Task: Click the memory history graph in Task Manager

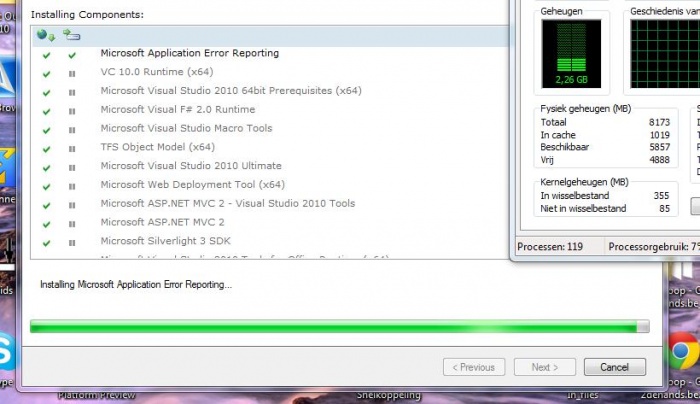Action: coord(665,54)
